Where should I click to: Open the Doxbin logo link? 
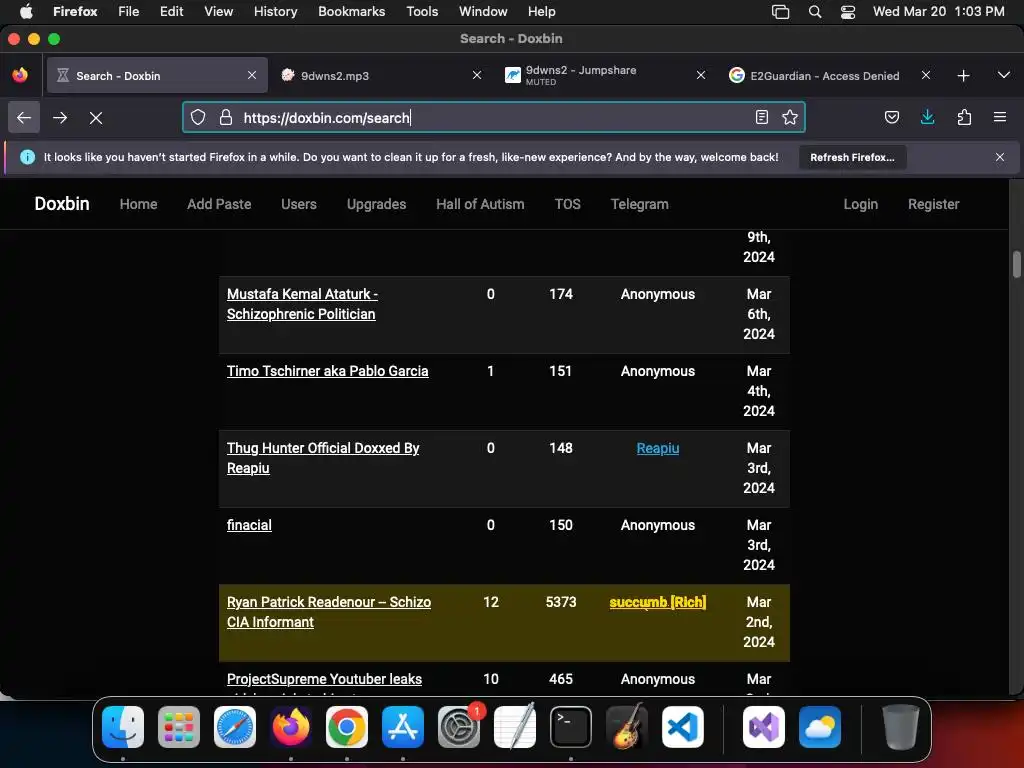coord(62,204)
